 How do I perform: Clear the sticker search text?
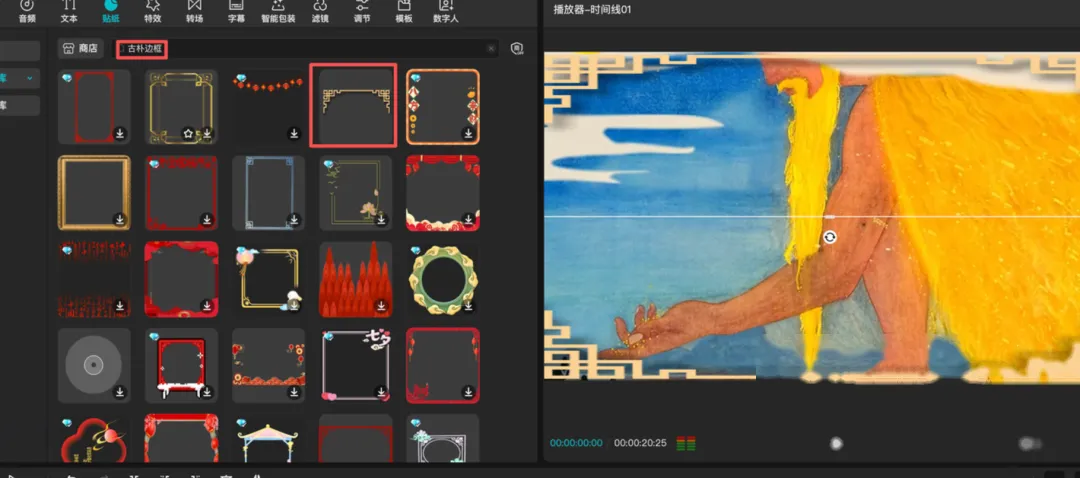pyautogui.click(x=491, y=49)
